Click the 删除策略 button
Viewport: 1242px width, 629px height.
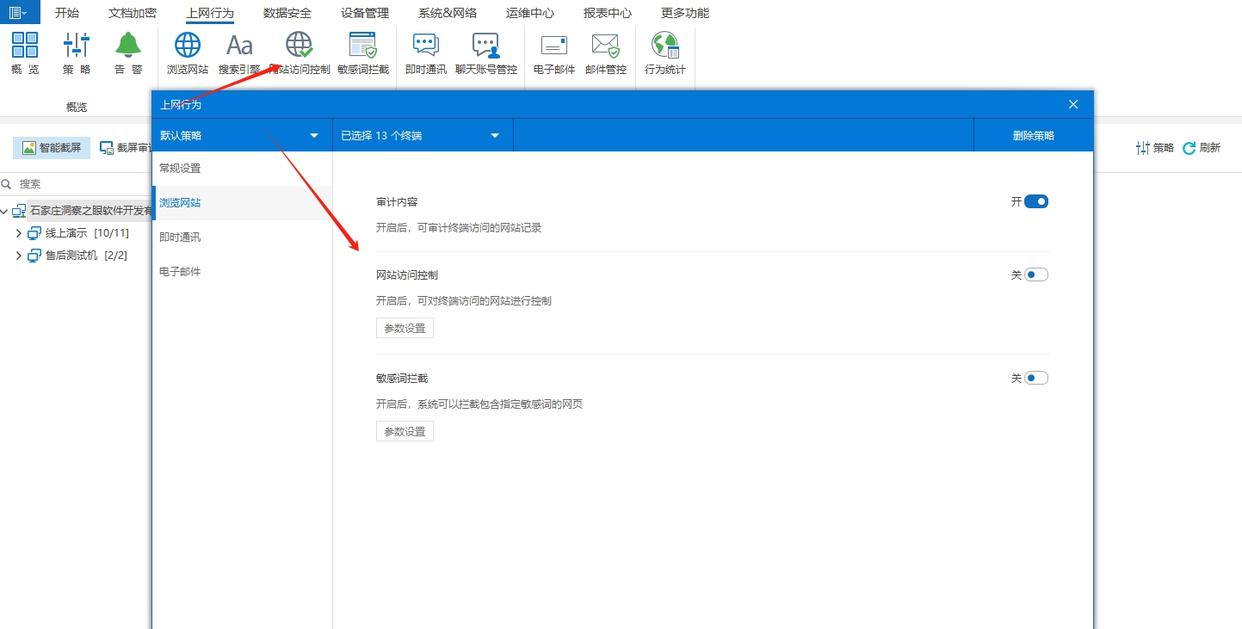(x=1033, y=135)
